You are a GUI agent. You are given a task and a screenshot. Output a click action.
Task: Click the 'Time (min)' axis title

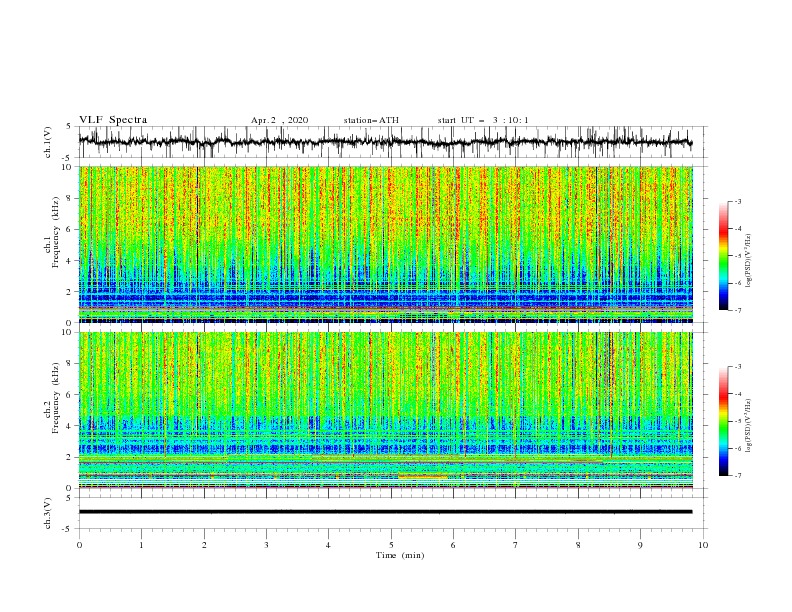point(400,555)
